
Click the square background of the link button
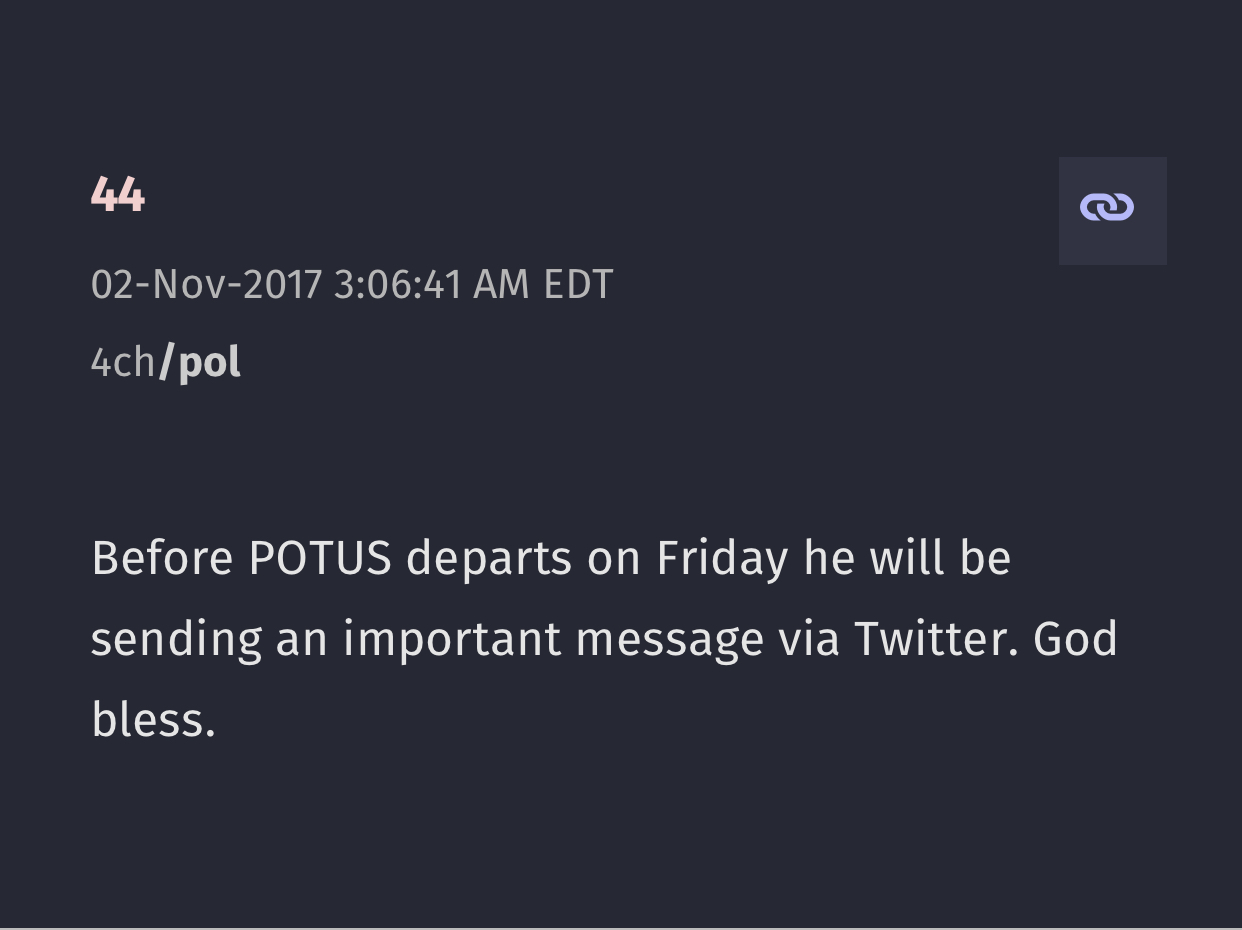(x=1113, y=210)
